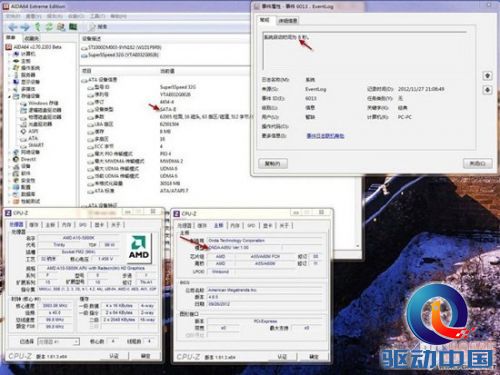
Task: Click 确定 in the left CPU-Z window
Action: [x=145, y=356]
